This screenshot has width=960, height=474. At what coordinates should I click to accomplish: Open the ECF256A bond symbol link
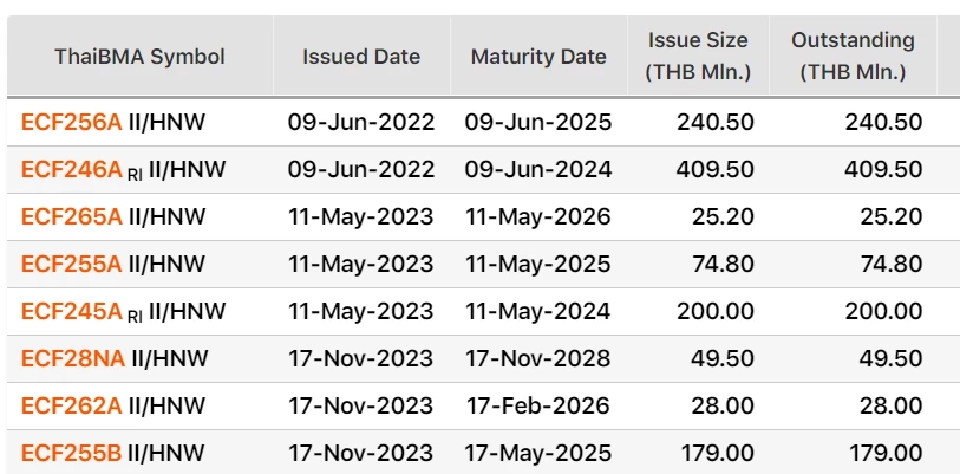tap(71, 122)
